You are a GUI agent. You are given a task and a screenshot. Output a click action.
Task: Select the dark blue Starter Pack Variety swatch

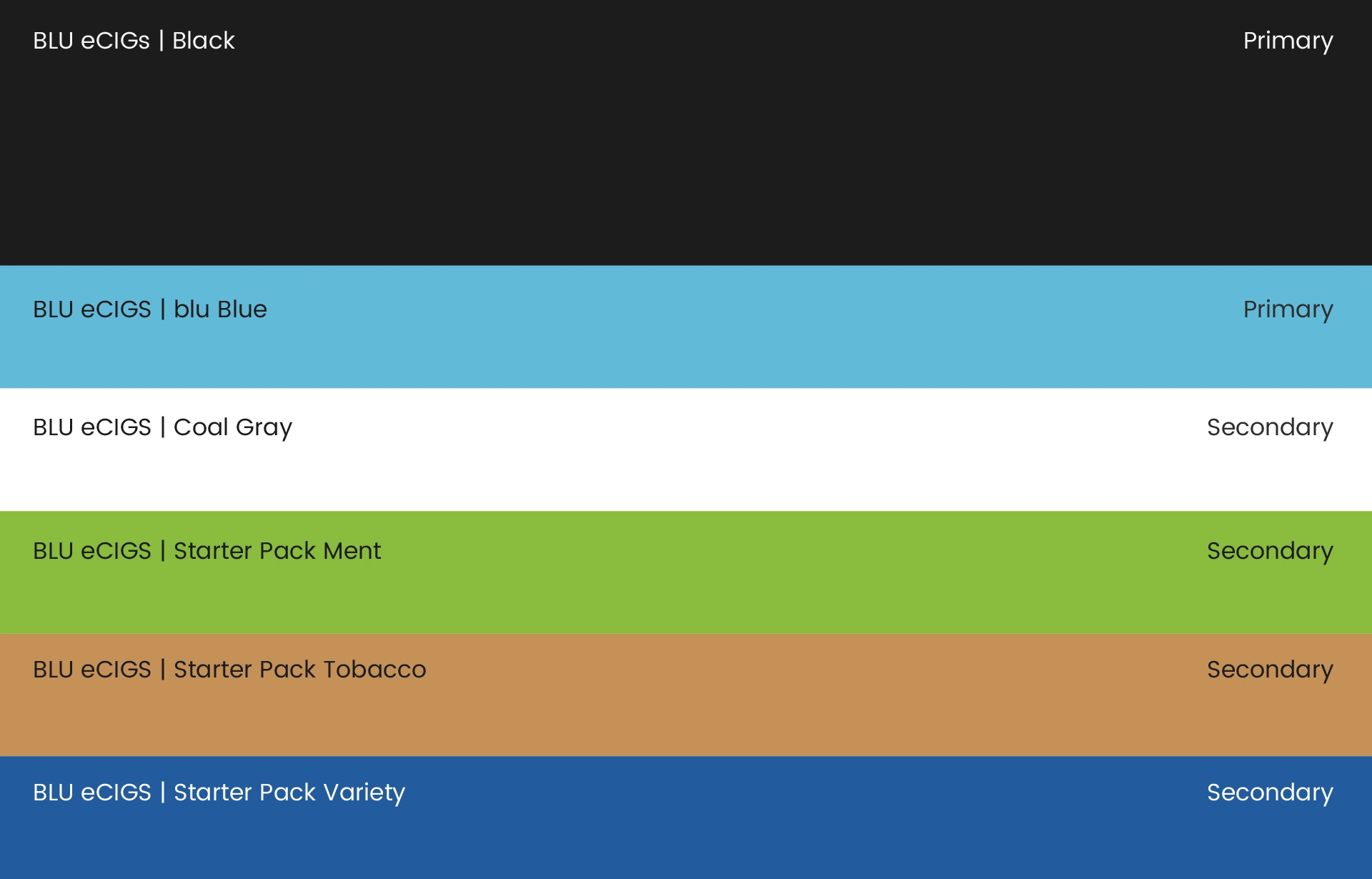(x=686, y=840)
